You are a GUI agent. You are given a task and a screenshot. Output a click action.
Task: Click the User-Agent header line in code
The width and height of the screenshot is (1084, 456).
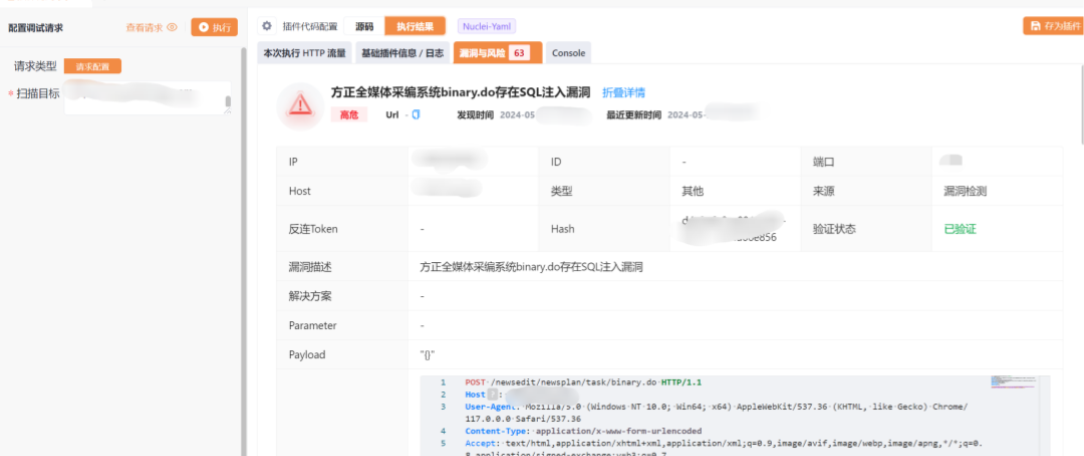coord(716,412)
